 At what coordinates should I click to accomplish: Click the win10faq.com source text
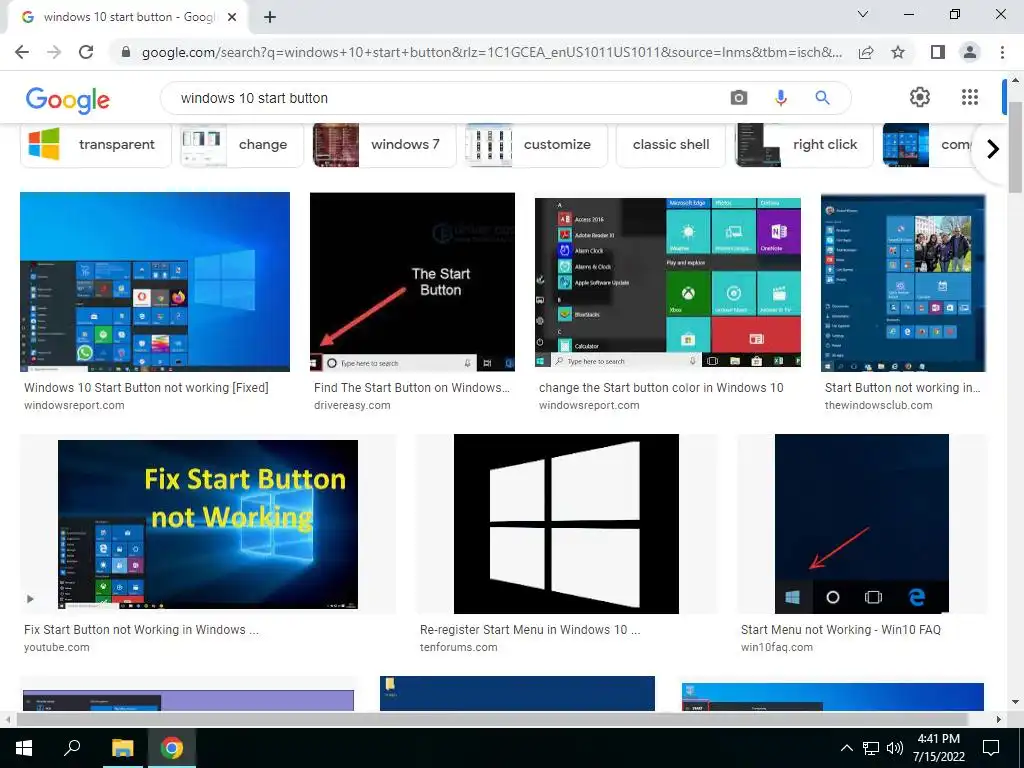point(776,647)
